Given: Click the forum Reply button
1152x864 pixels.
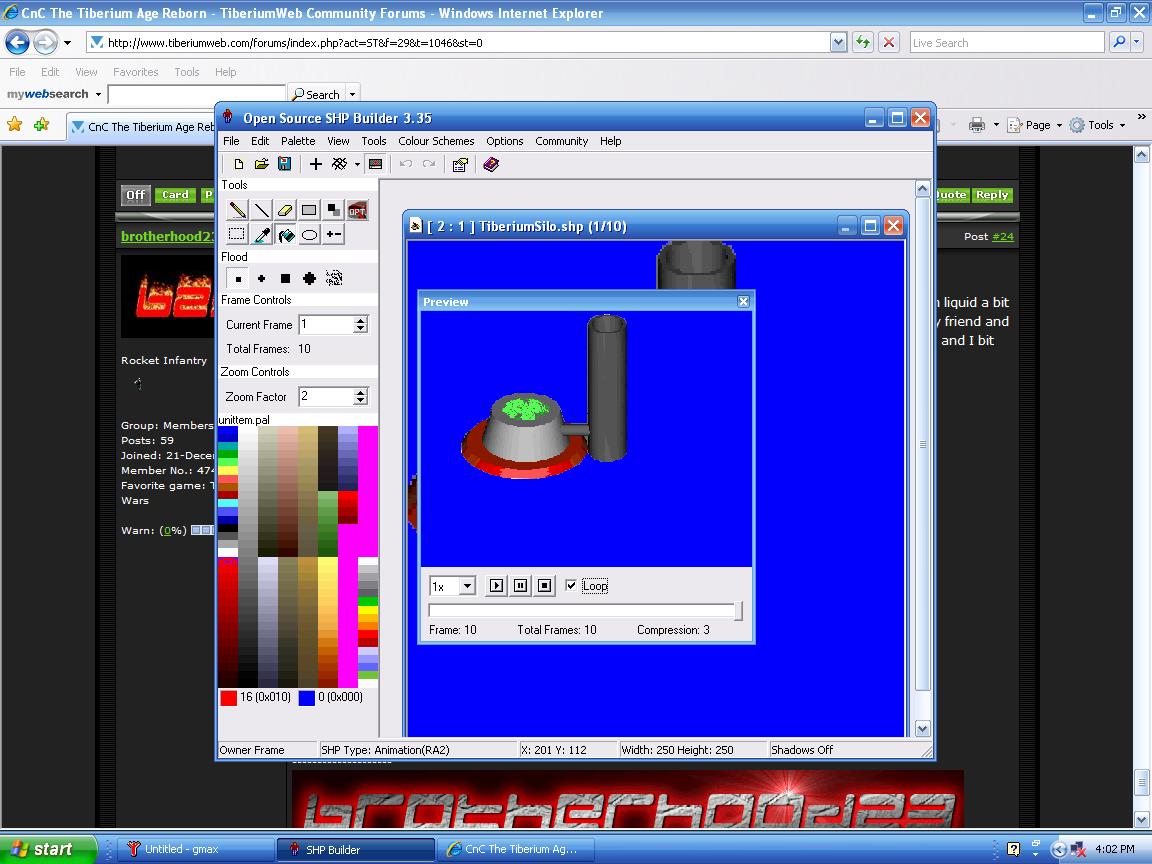Looking at the screenshot, I should (993, 195).
